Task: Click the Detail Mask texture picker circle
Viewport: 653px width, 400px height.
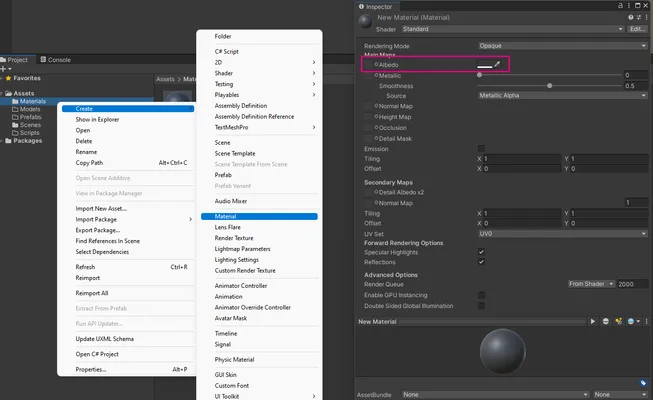Action: tap(376, 138)
